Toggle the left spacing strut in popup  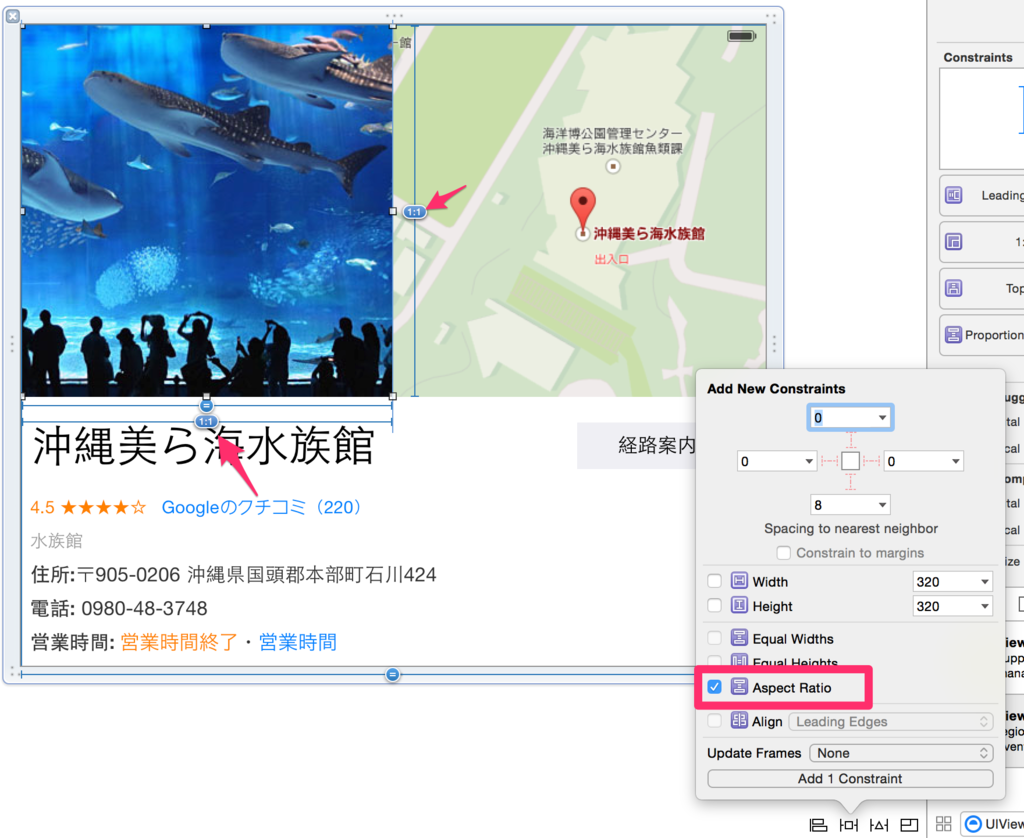[x=829, y=461]
